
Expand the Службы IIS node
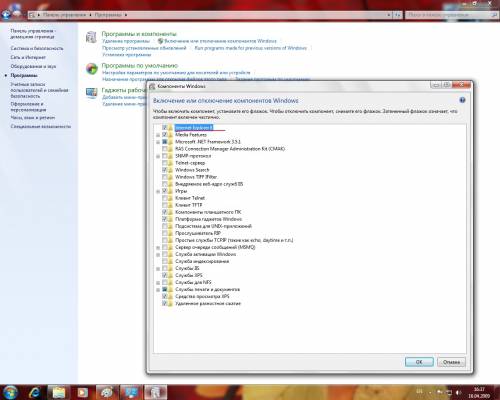click(x=158, y=269)
